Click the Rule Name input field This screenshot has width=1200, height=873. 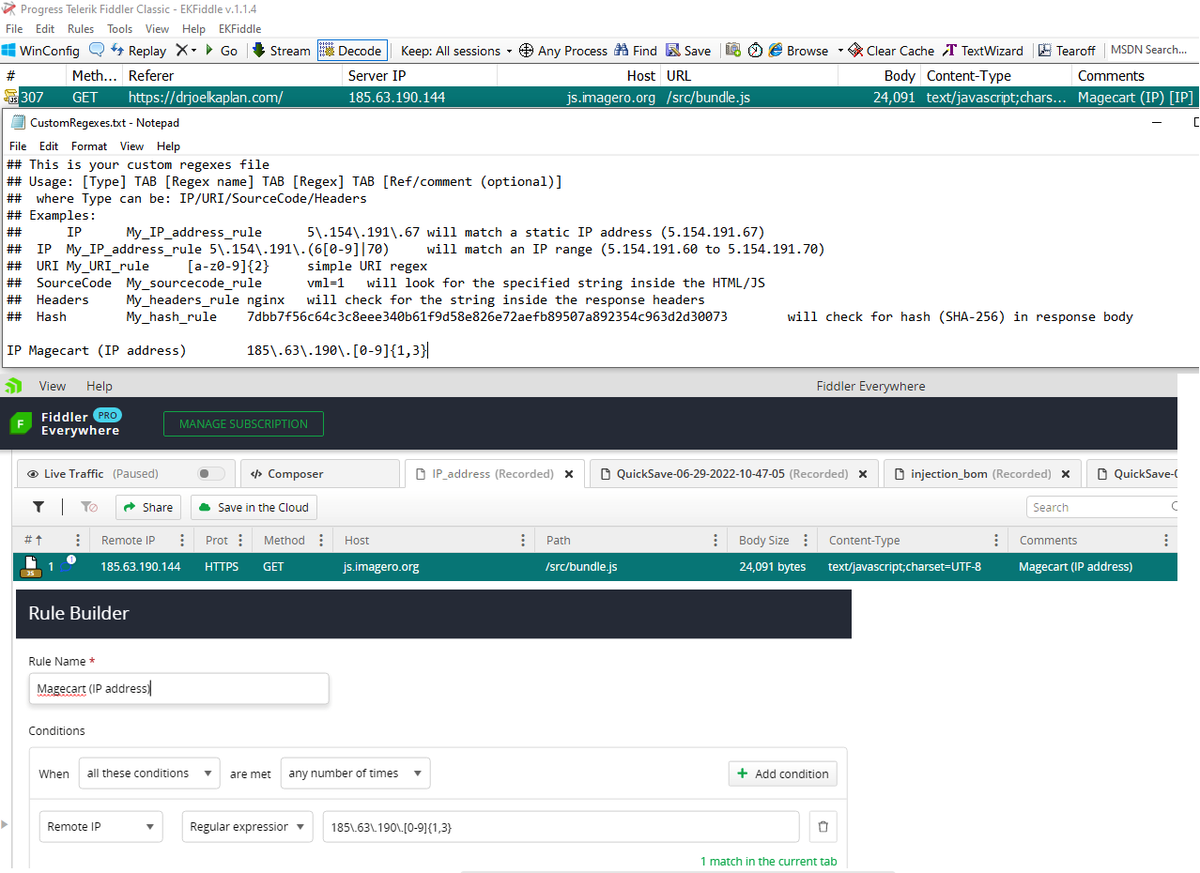[x=178, y=688]
